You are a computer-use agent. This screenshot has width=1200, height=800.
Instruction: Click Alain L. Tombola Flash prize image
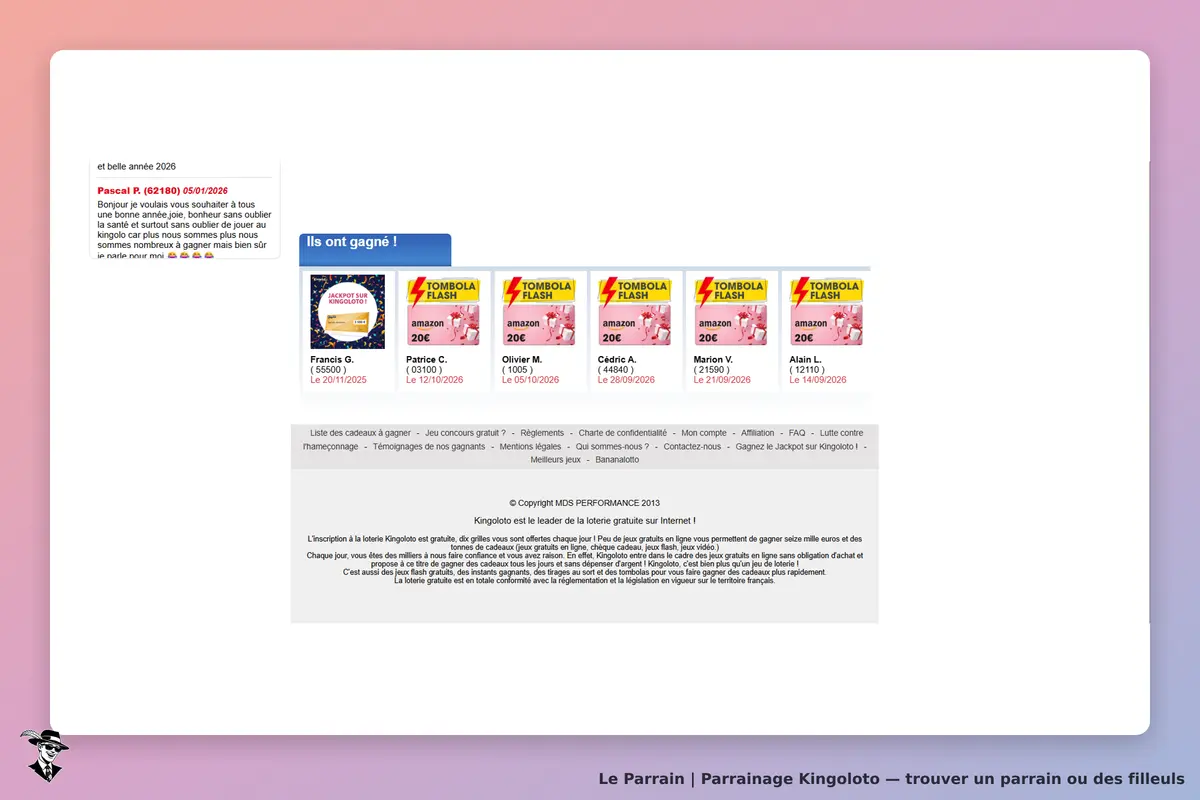tap(827, 312)
